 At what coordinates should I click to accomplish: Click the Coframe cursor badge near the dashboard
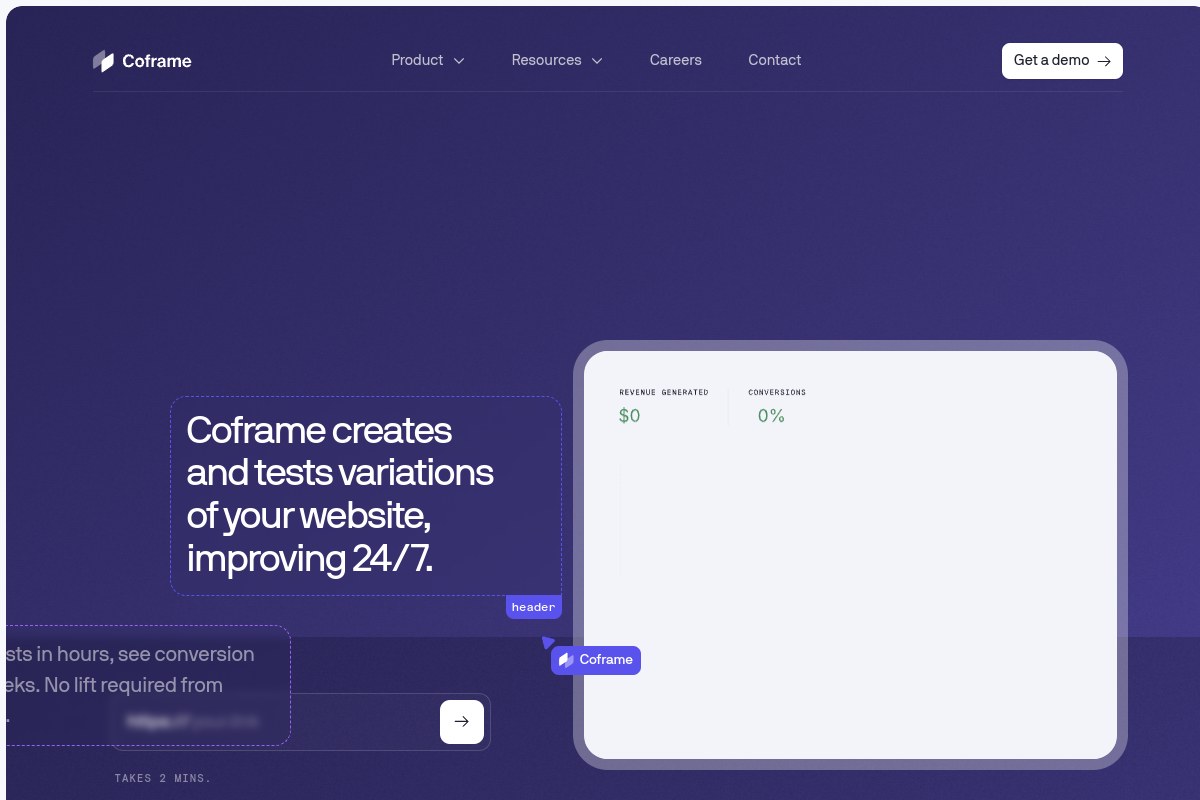(596, 660)
